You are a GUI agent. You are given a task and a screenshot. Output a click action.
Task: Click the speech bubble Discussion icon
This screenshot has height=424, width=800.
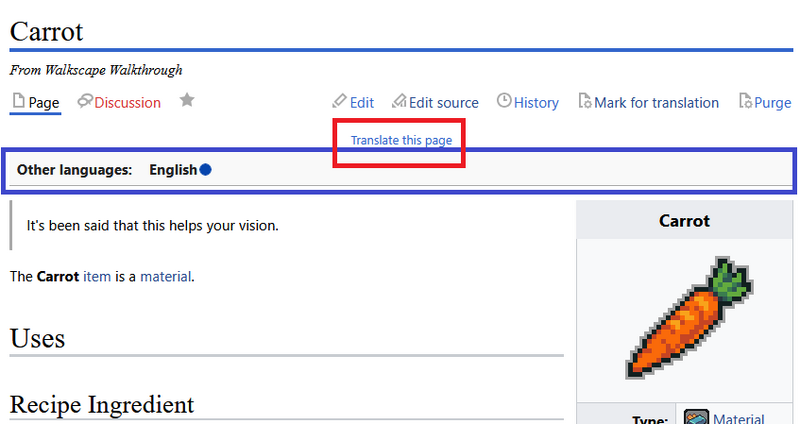click(x=85, y=102)
